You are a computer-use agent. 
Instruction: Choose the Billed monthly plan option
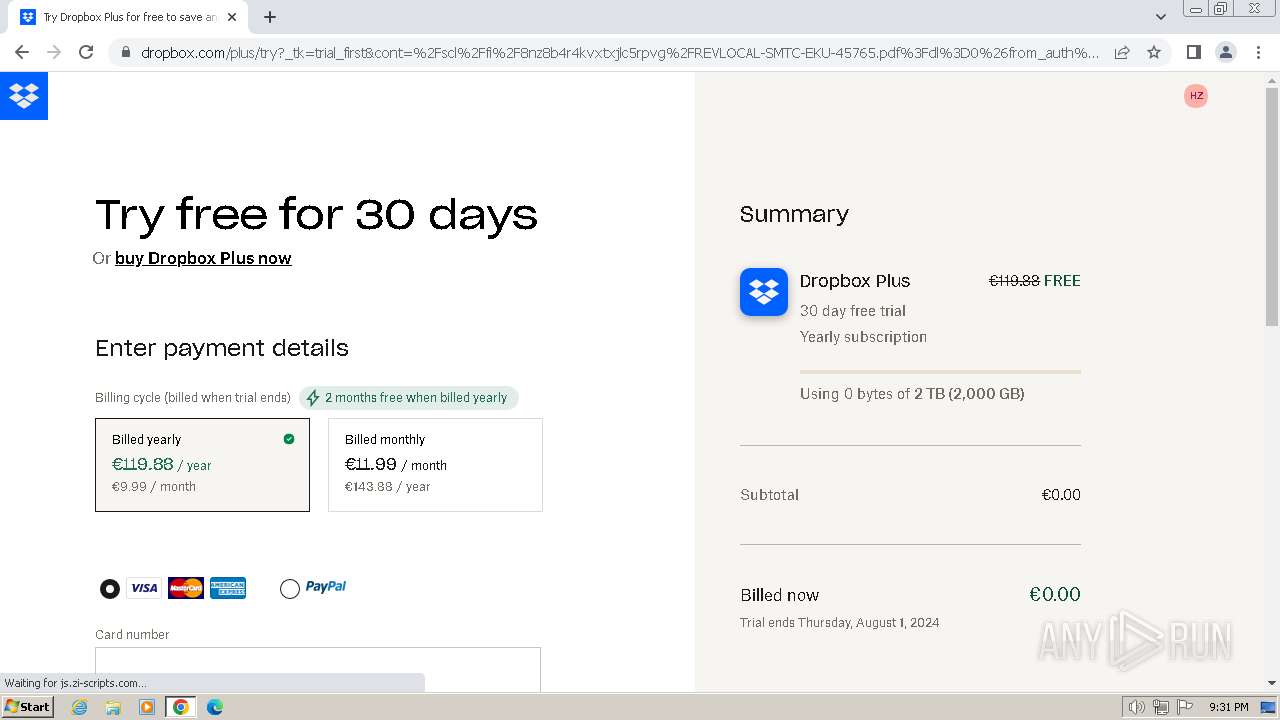435,465
